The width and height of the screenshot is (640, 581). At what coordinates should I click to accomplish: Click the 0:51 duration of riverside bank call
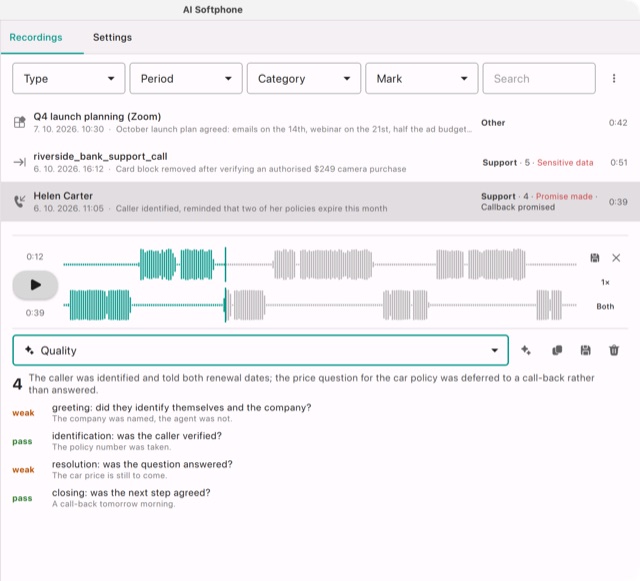click(619, 163)
